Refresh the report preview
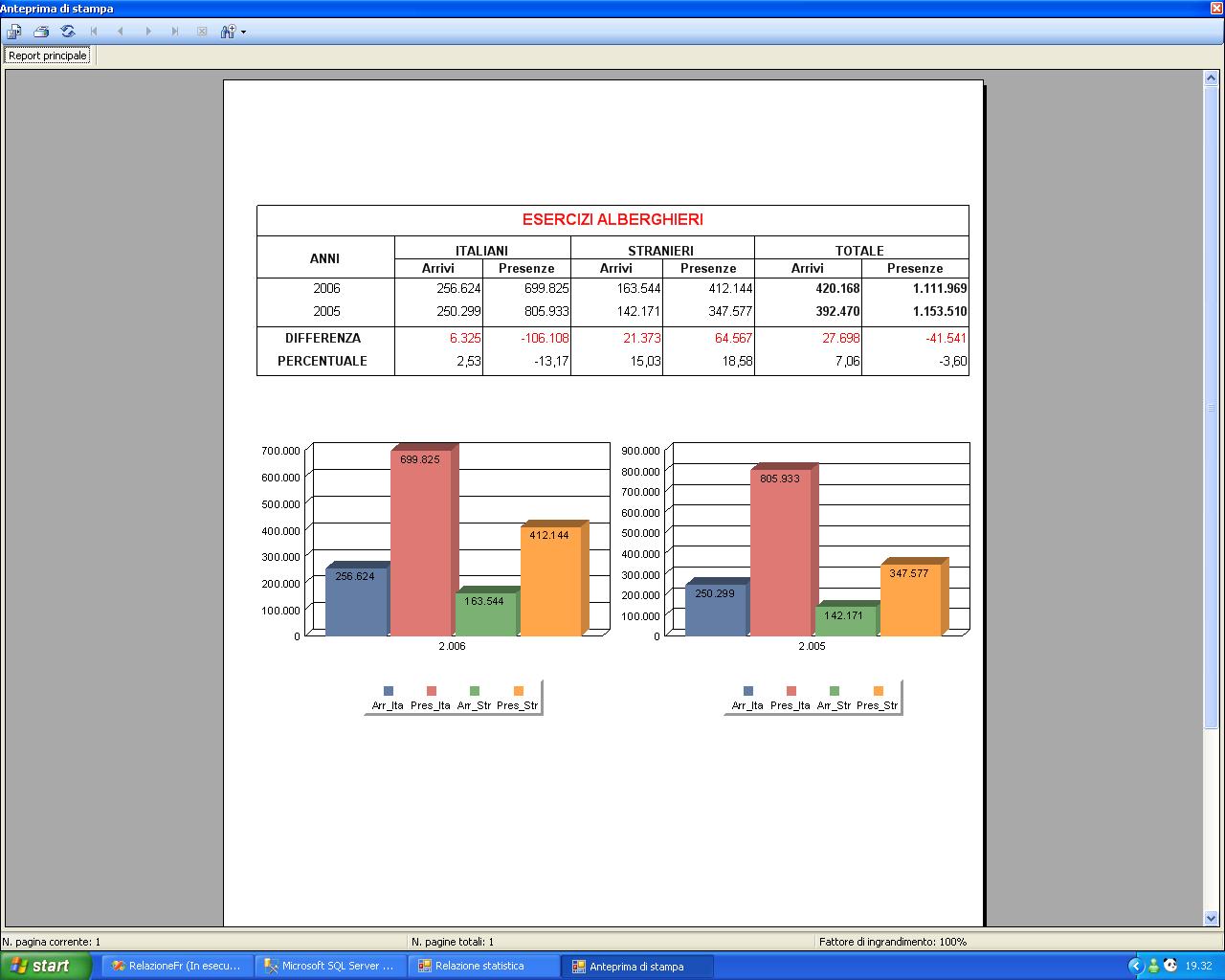This screenshot has height=980, width=1225. tap(68, 32)
